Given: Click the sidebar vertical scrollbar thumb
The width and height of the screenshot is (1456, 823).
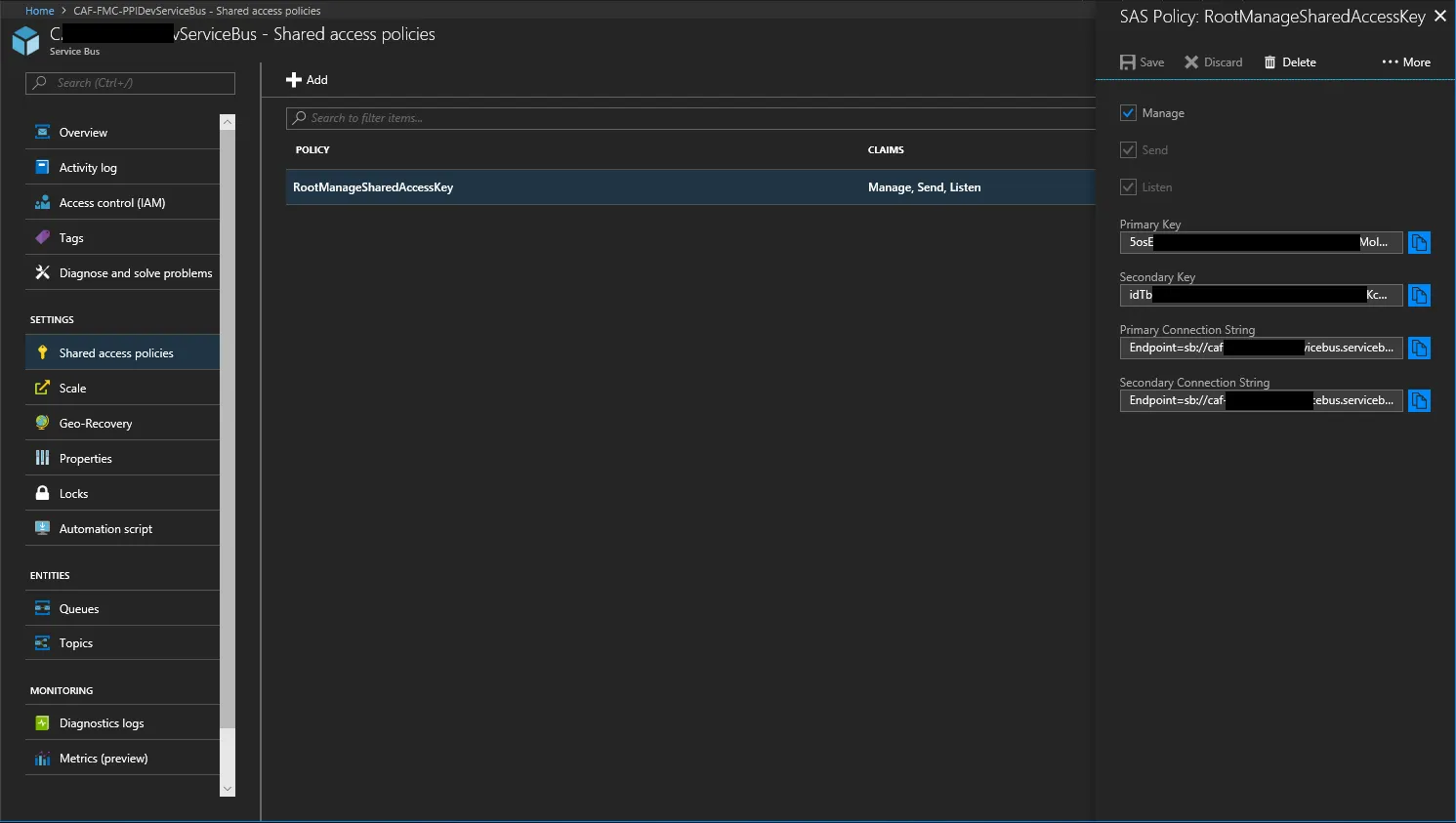Looking at the screenshot, I should (x=228, y=430).
